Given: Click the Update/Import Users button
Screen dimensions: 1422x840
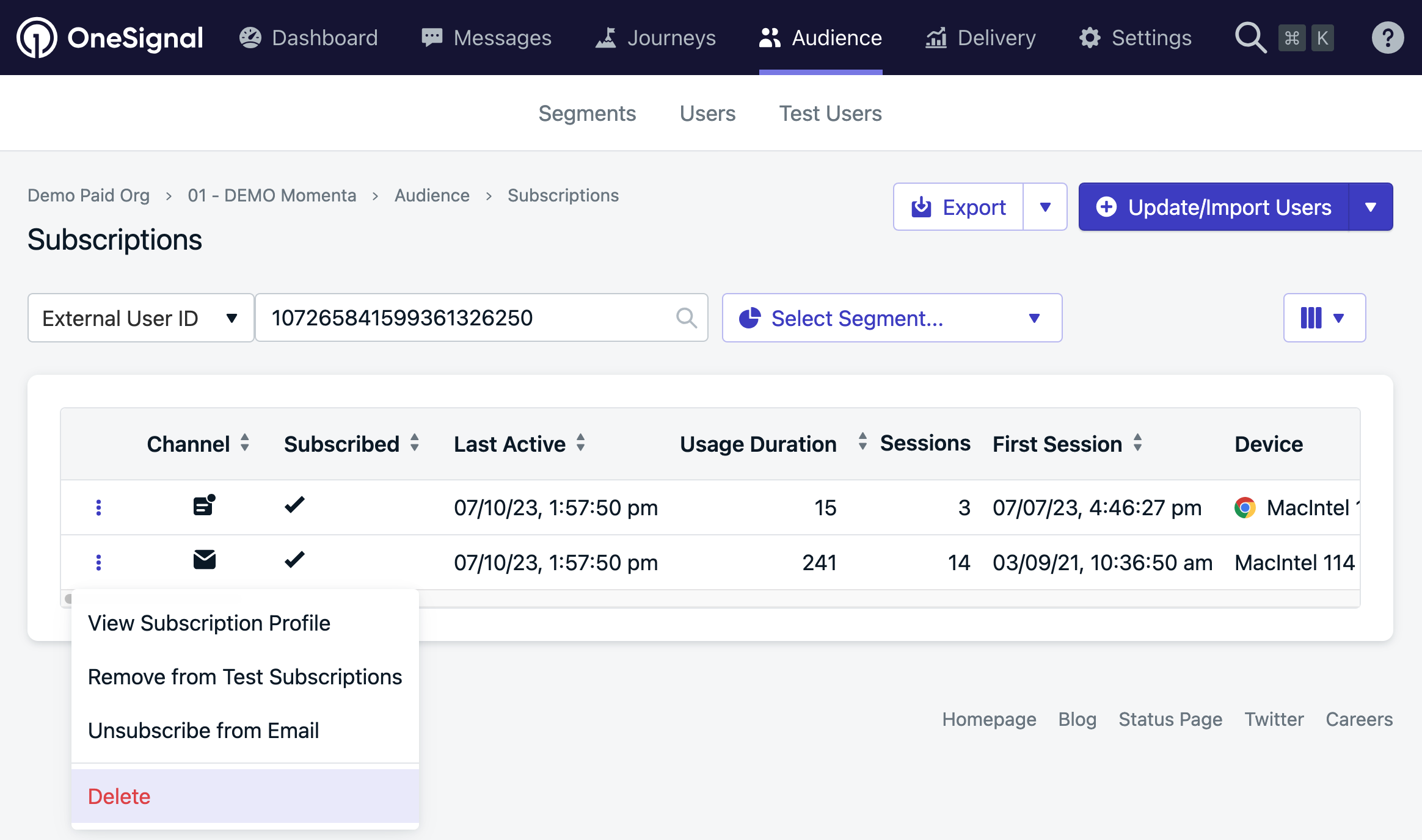Looking at the screenshot, I should click(1214, 207).
